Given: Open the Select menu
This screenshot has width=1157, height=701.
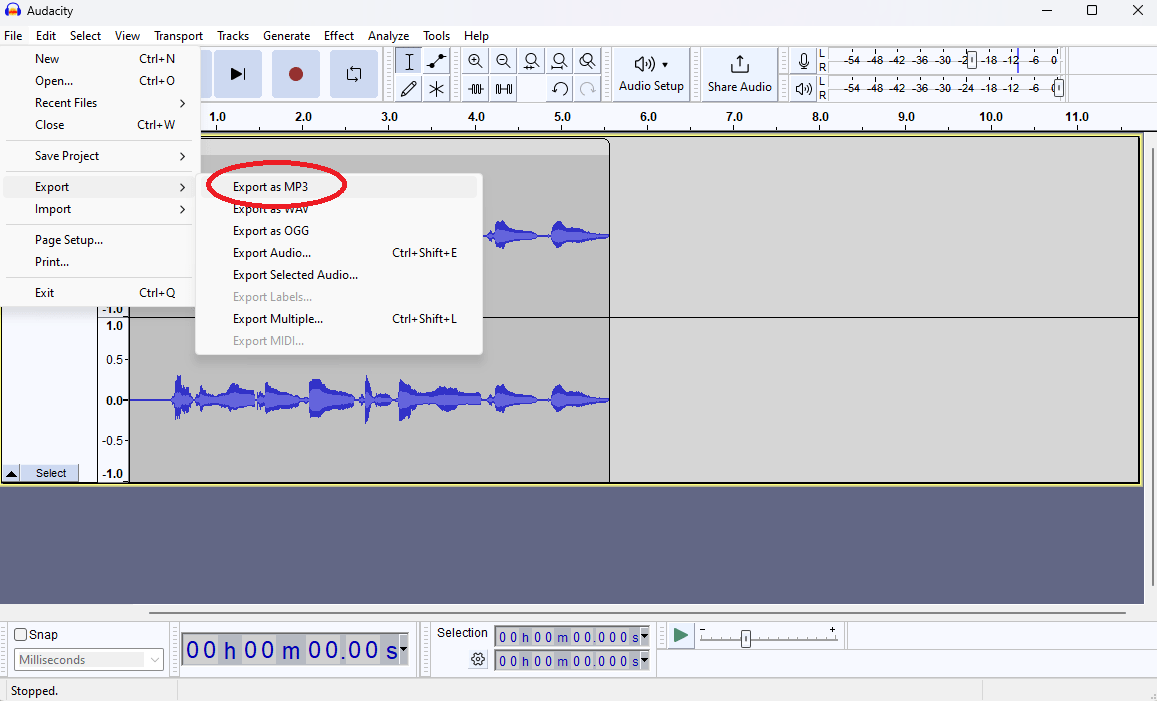Looking at the screenshot, I should [86, 35].
